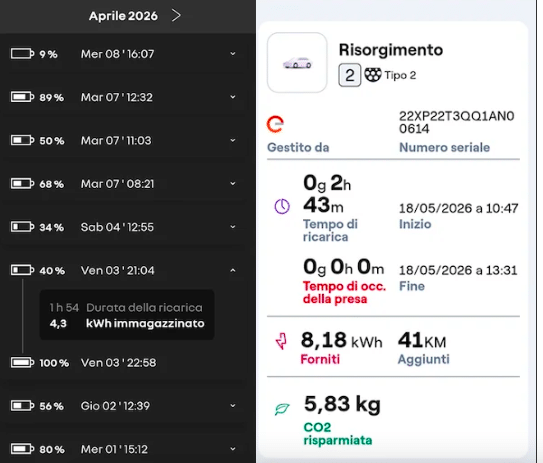Click the 8,18 kWh value
Image resolution: width=543 pixels, height=463 pixels.
click(341, 340)
